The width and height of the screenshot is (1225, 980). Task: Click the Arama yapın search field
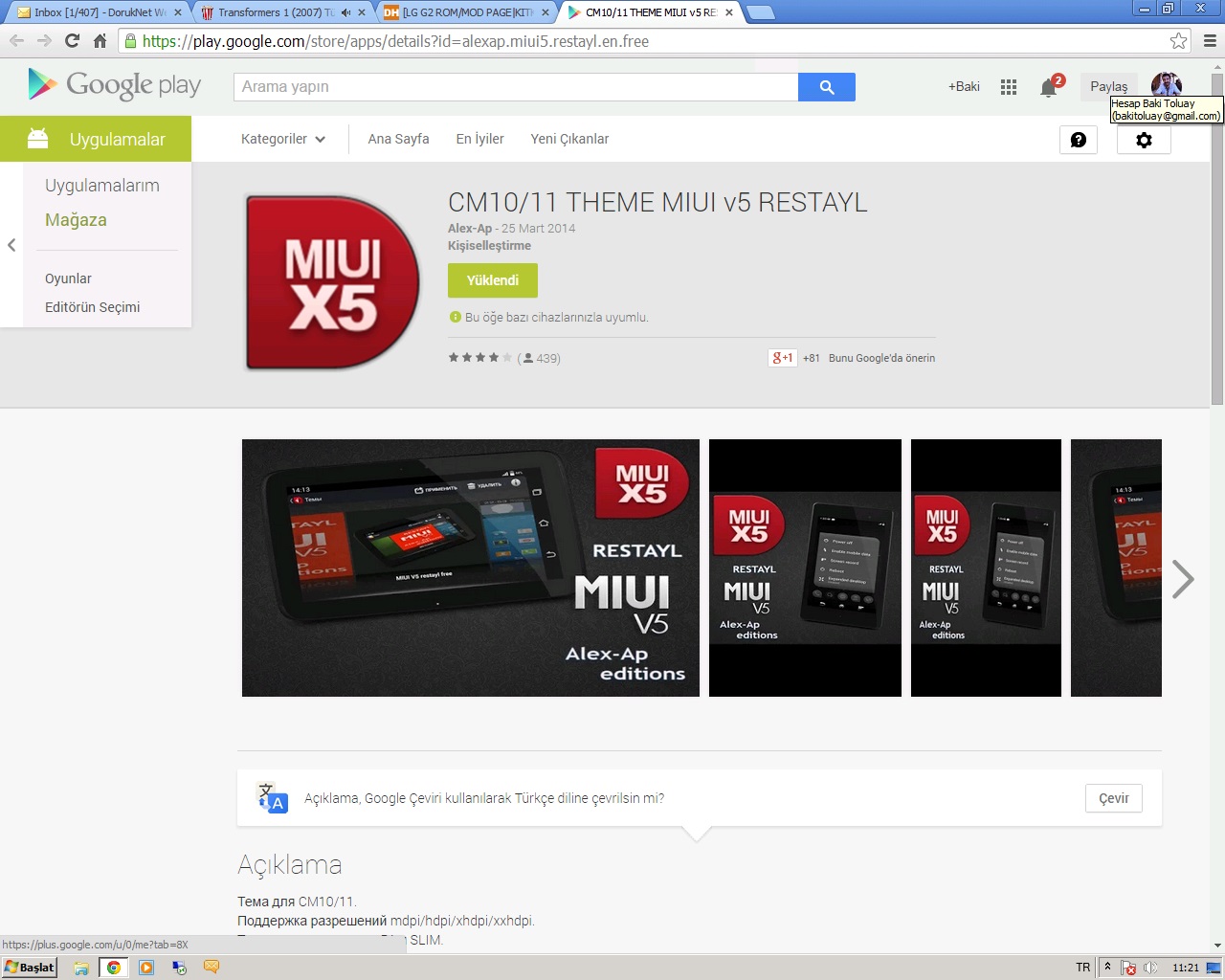(x=516, y=87)
